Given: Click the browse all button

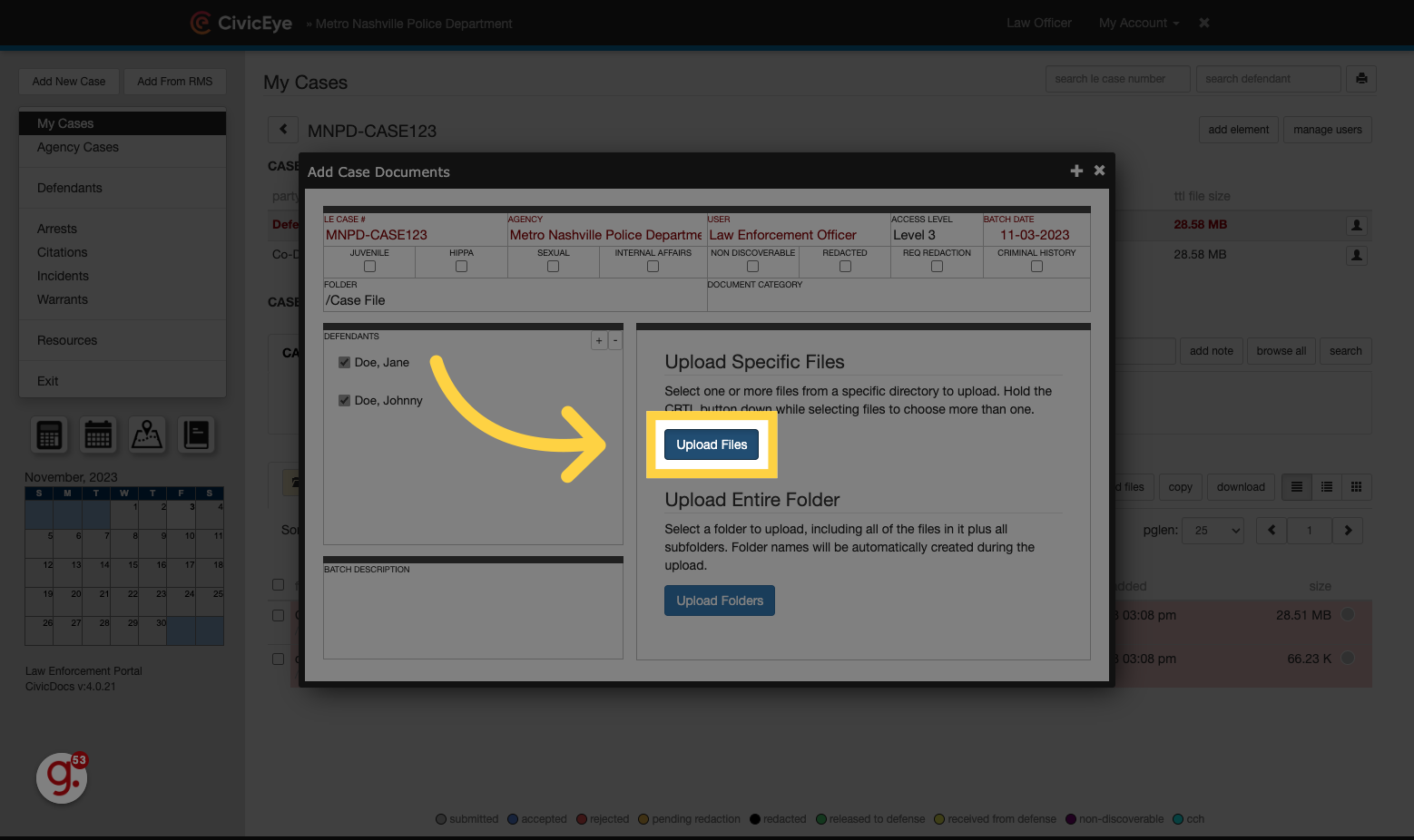Looking at the screenshot, I should click(x=1281, y=351).
